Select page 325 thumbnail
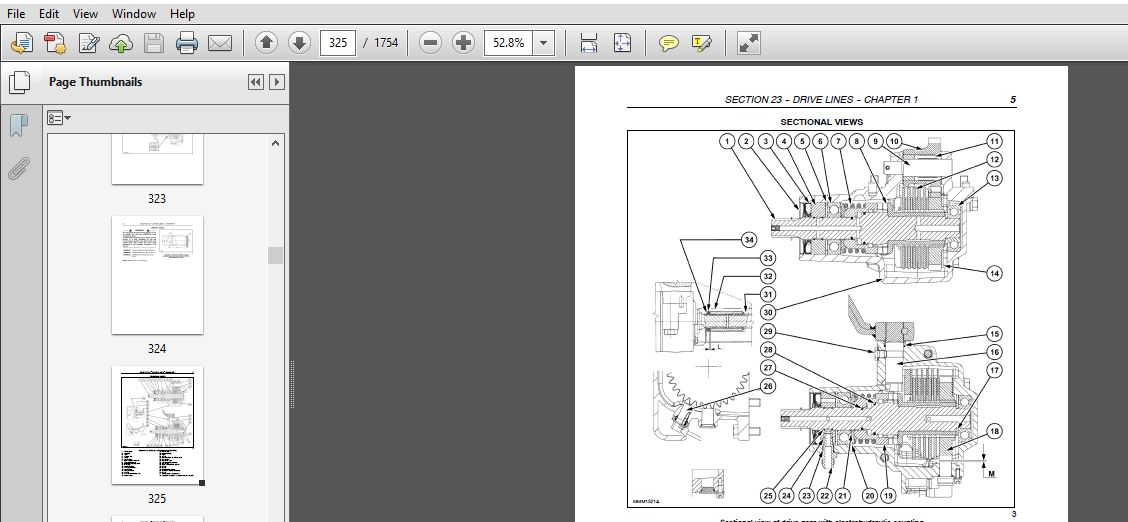The height and width of the screenshot is (522, 1128). [157, 425]
